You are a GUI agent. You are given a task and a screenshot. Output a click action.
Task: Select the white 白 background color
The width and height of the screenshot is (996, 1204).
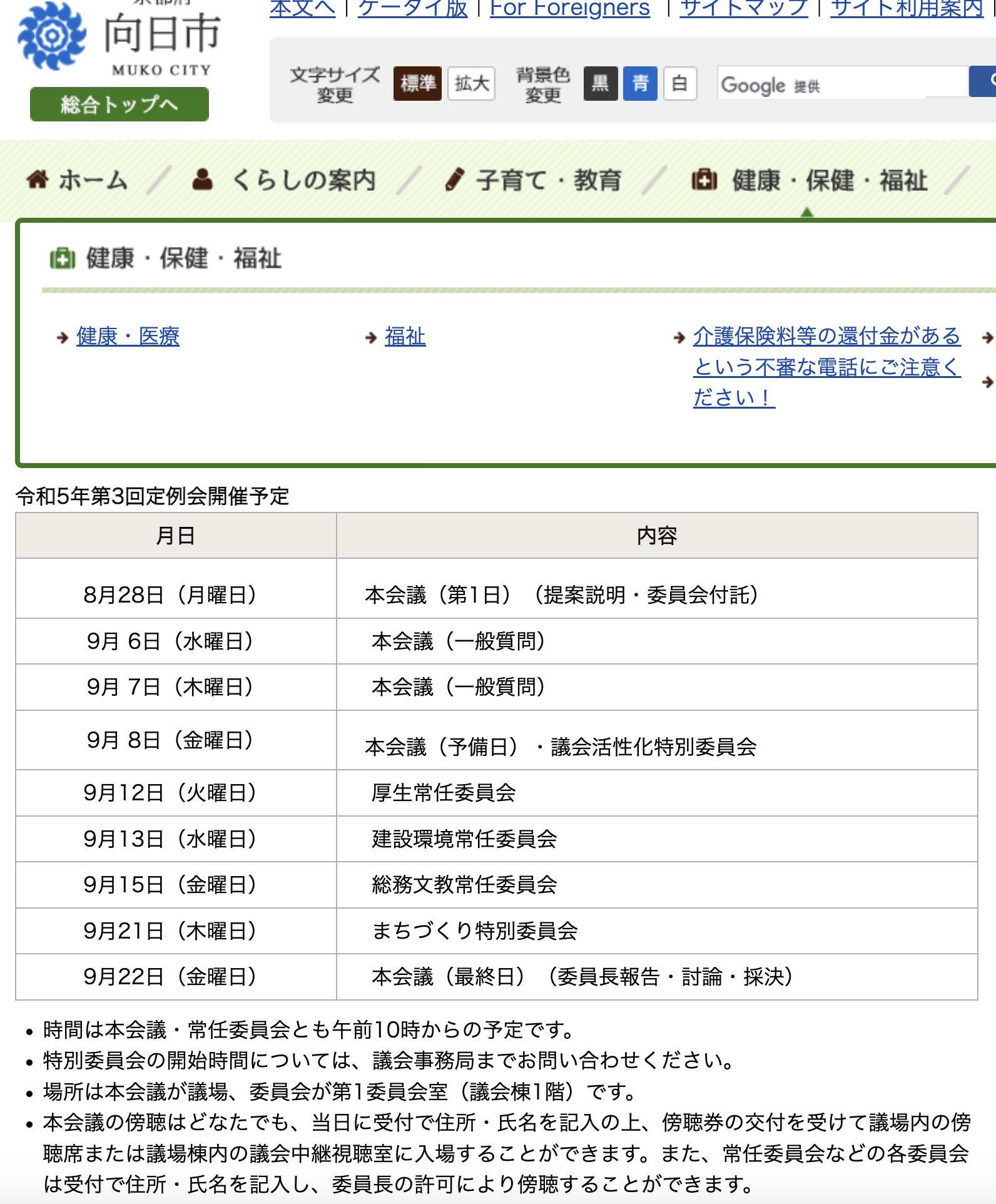coord(680,83)
